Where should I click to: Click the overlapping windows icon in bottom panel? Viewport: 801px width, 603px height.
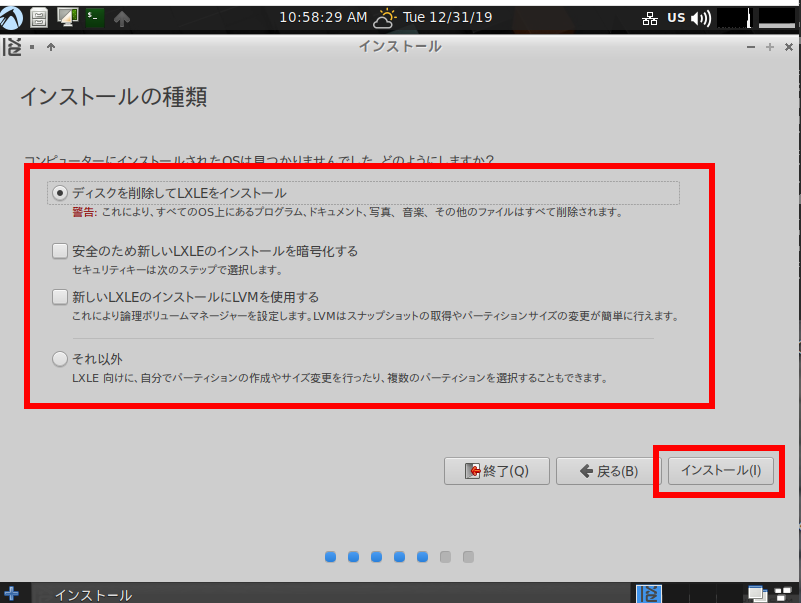757,594
